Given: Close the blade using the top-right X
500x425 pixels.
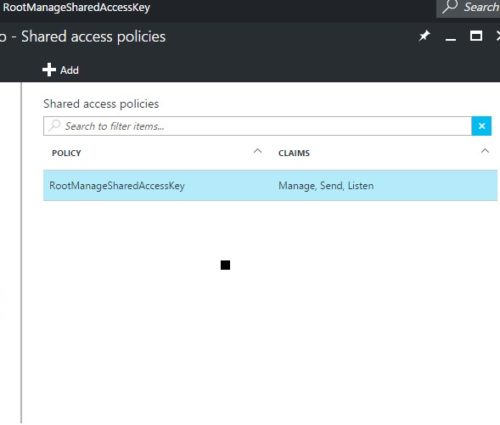Looking at the screenshot, I should [x=498, y=36].
